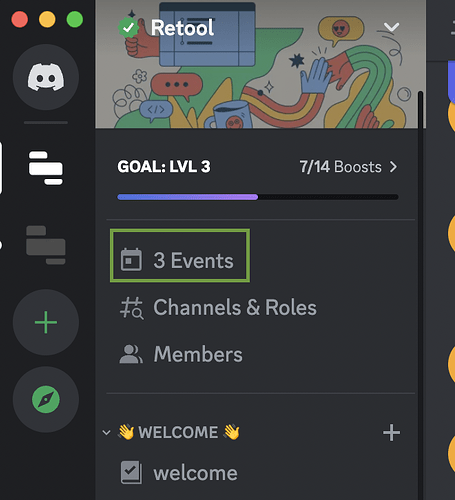Image resolution: width=455 pixels, height=500 pixels.
Task: Click the channel list vertical scrollbar
Action: [420, 294]
